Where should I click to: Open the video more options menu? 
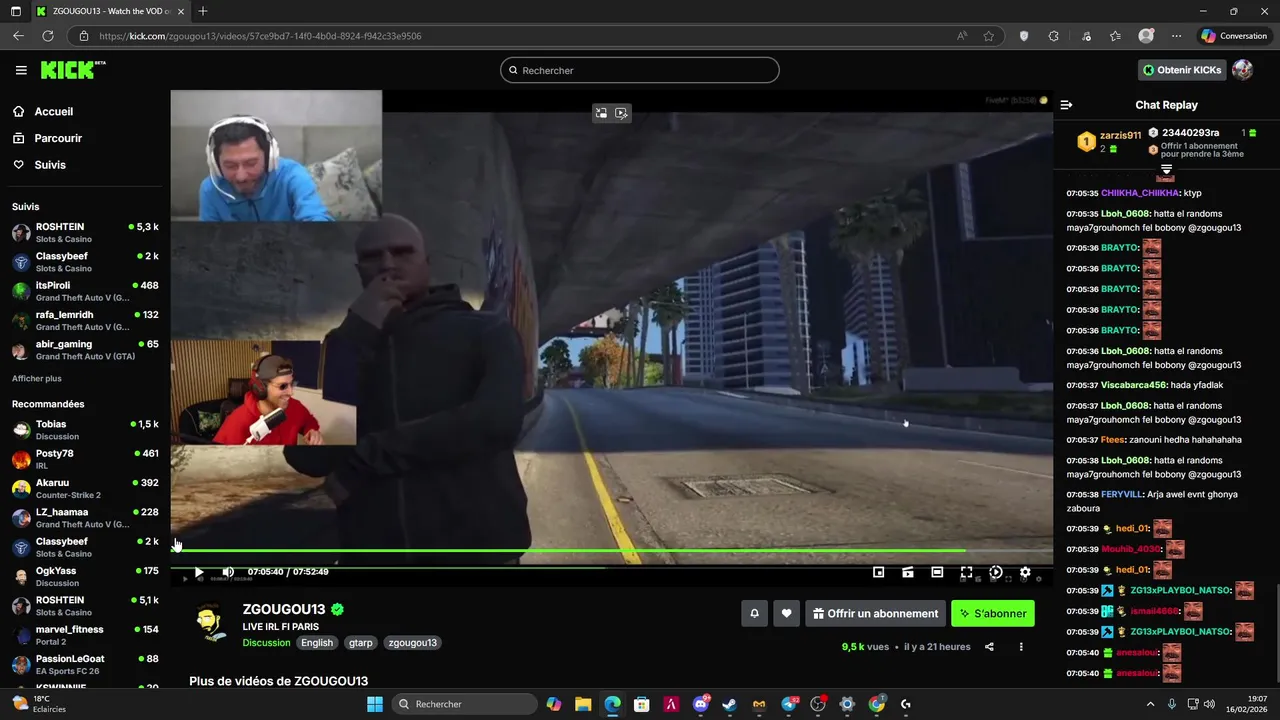tap(1021, 647)
